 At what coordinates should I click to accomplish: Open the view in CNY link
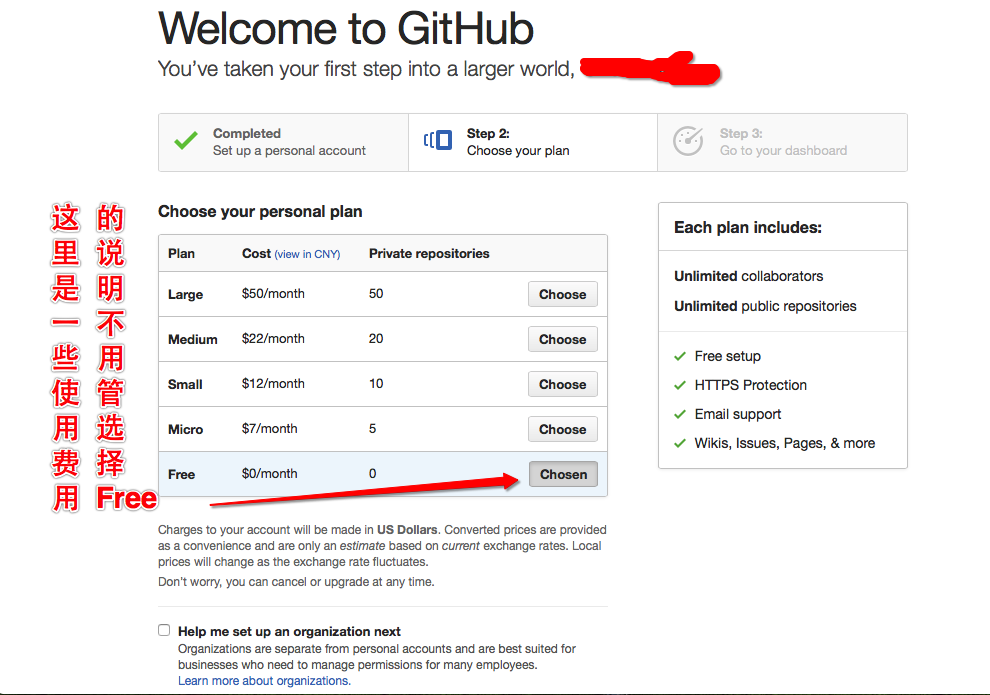click(x=307, y=254)
